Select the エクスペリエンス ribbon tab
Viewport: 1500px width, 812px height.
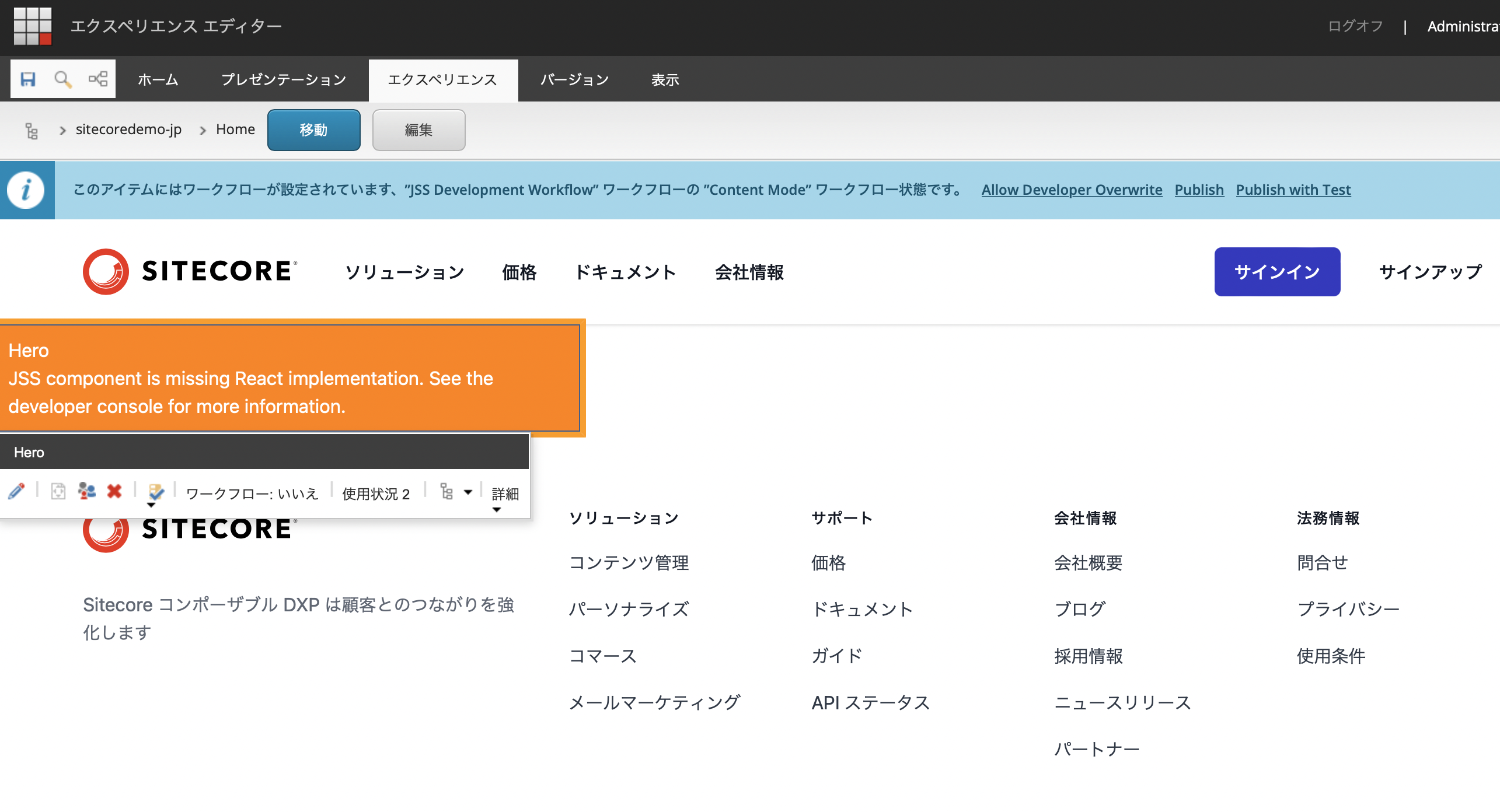pos(443,80)
